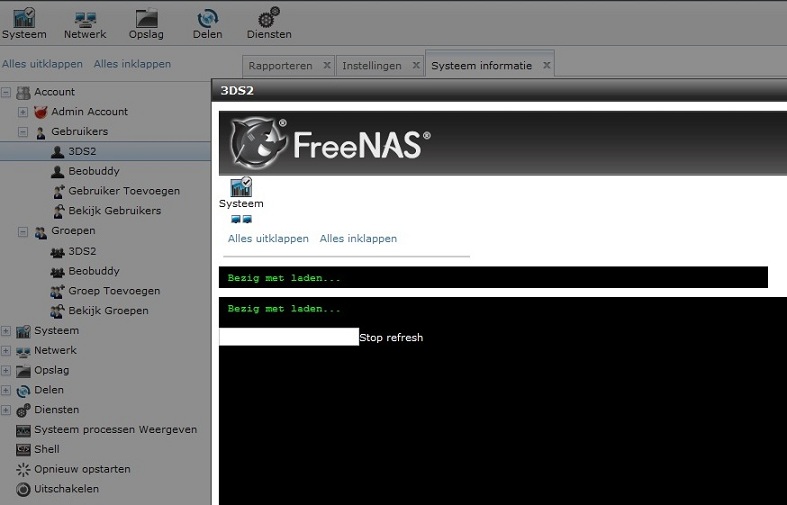Expand the Diensten tree node
This screenshot has width=787, height=505.
(6, 411)
